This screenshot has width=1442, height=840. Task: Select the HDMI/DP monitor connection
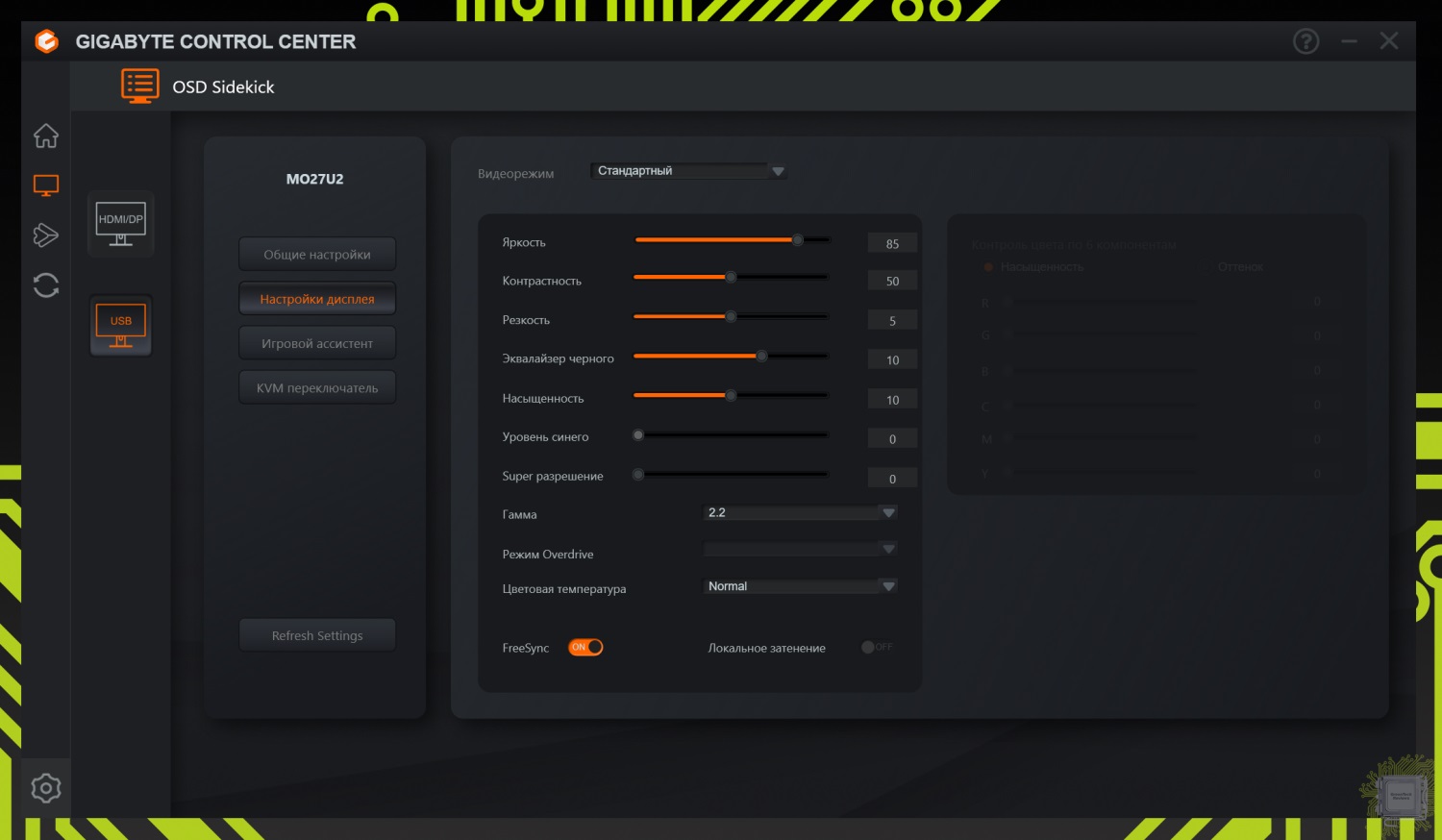(x=121, y=224)
